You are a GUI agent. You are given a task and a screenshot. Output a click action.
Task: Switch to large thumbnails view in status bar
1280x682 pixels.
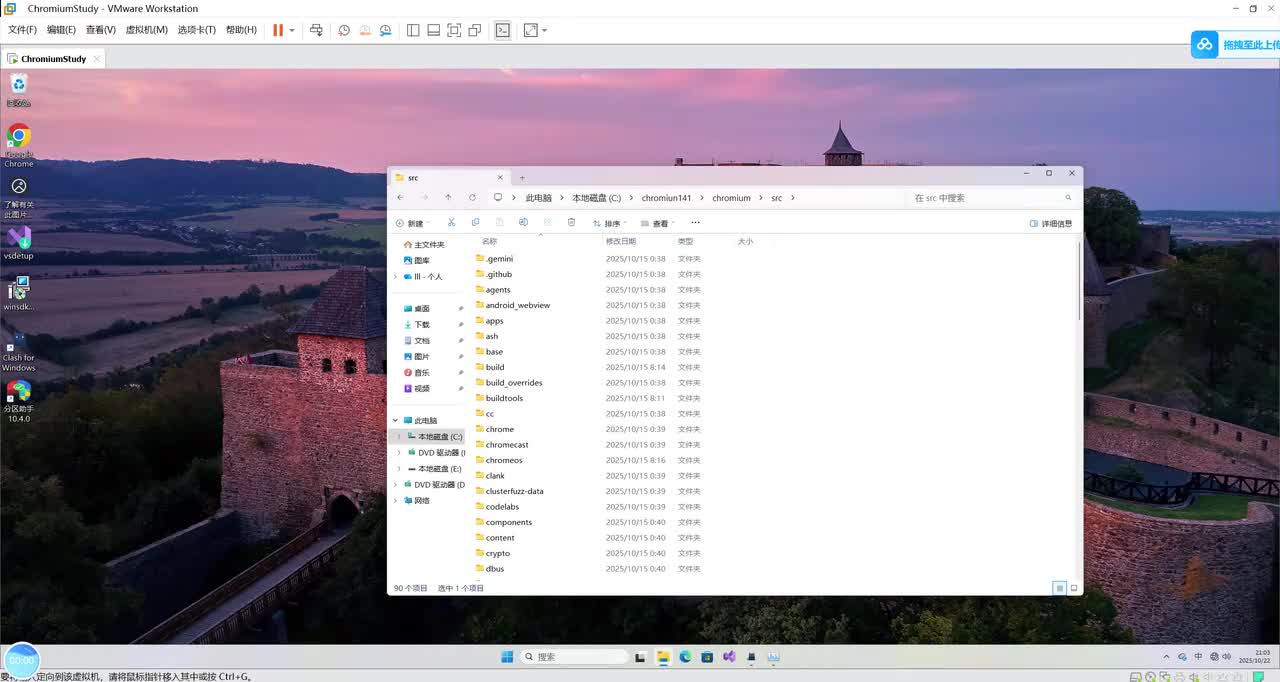(1074, 588)
